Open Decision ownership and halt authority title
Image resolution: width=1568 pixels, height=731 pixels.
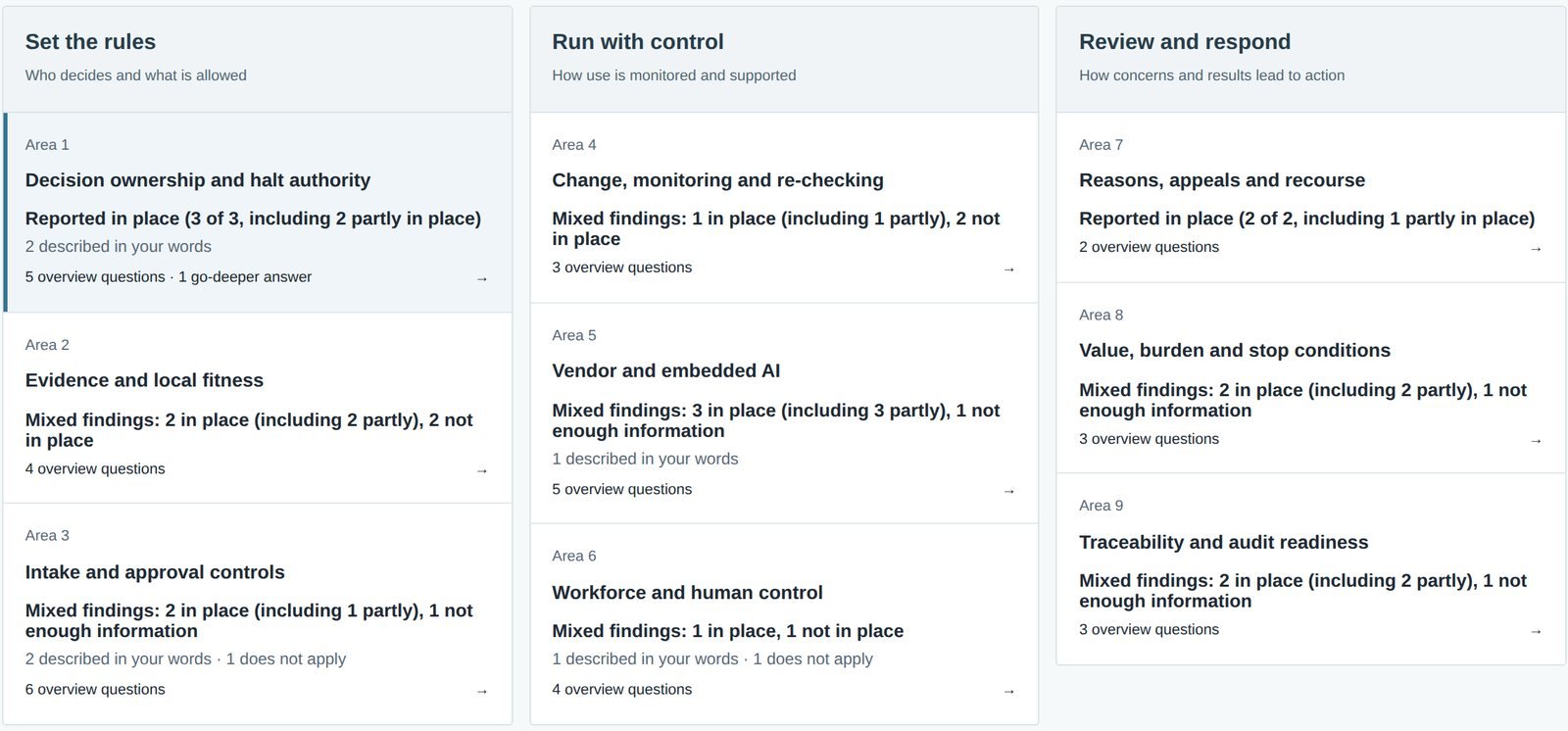point(198,180)
